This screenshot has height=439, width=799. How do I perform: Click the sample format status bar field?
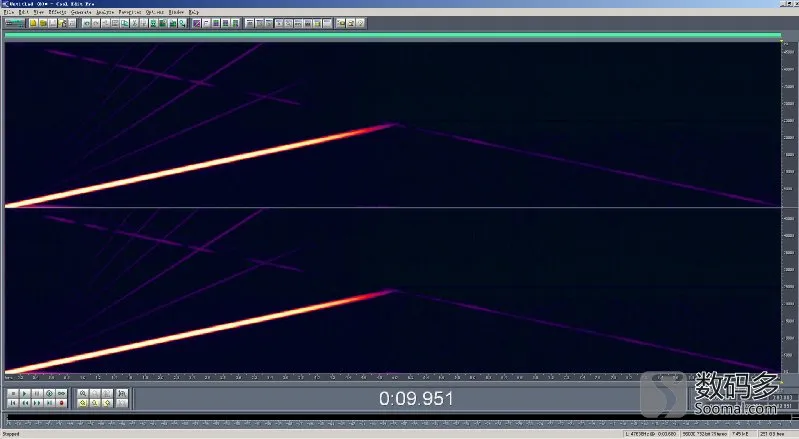(x=705, y=434)
